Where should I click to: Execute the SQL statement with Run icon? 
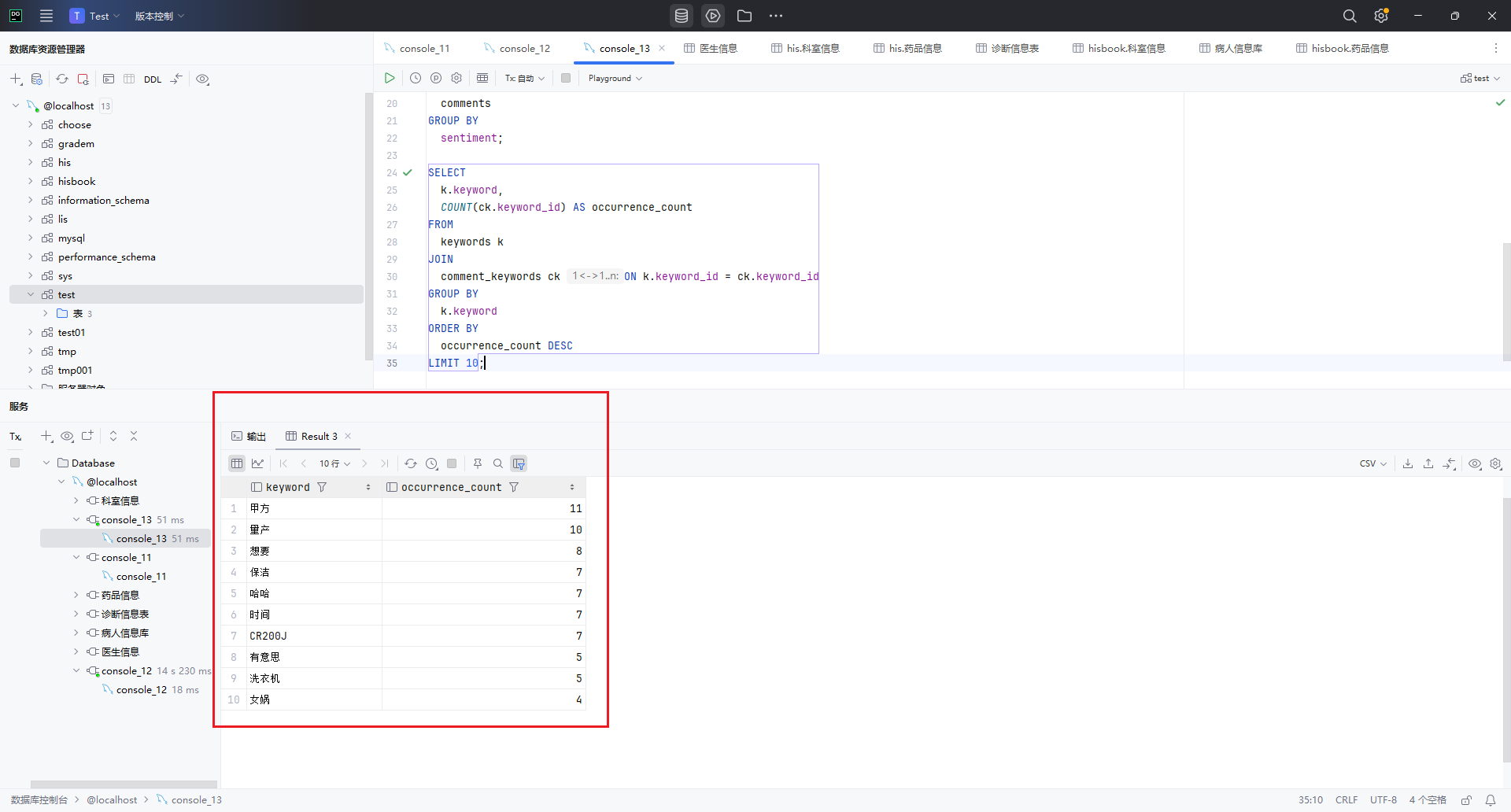(x=390, y=78)
